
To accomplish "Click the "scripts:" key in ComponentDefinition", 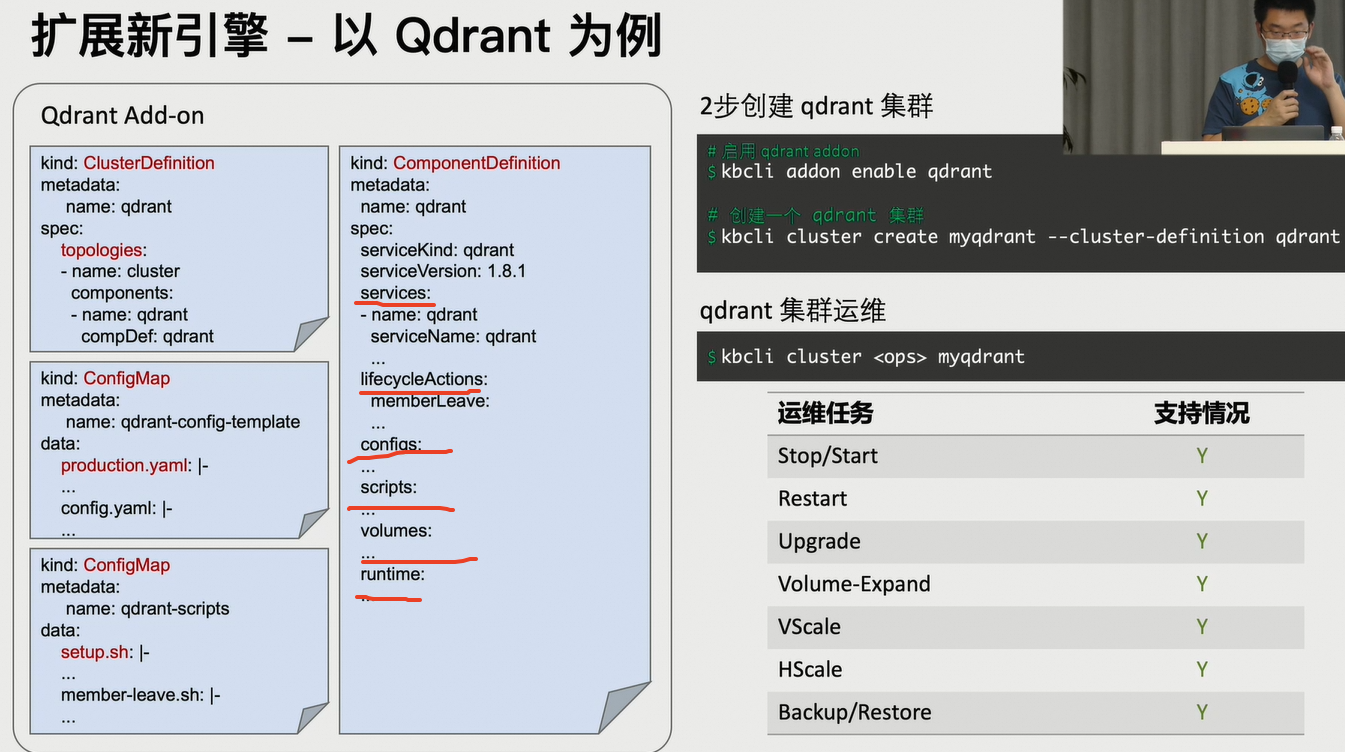I will tap(388, 487).
